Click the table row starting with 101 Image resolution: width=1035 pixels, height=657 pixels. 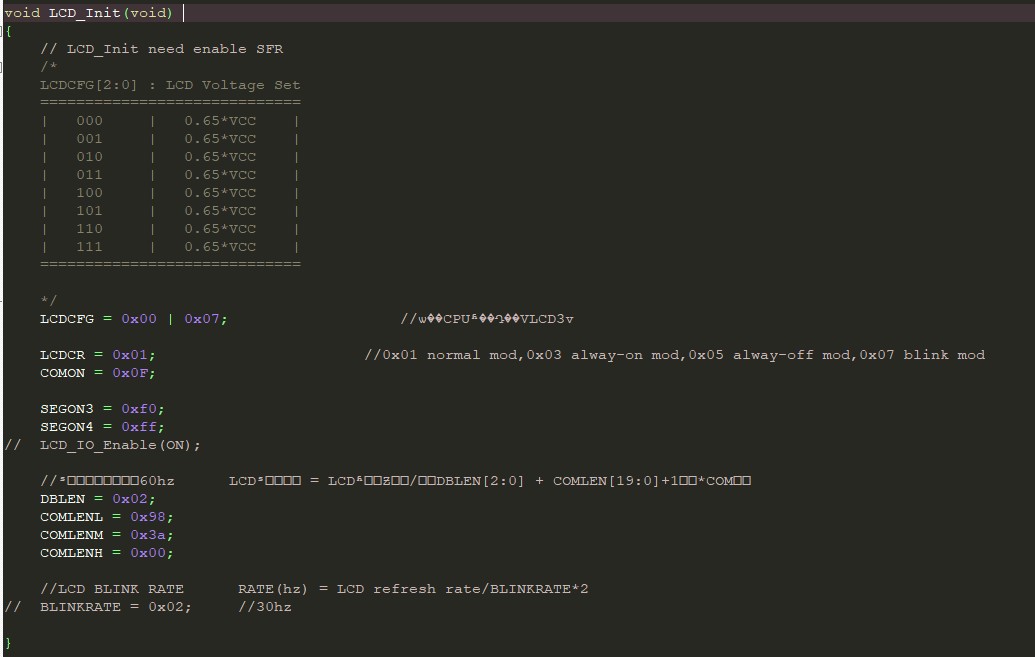coord(170,211)
